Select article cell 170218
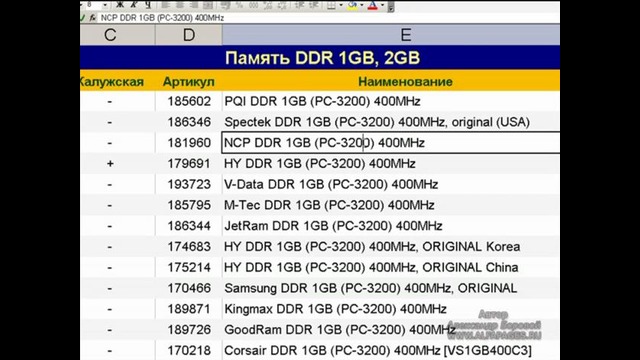The height and width of the screenshot is (360, 640). coord(189,350)
